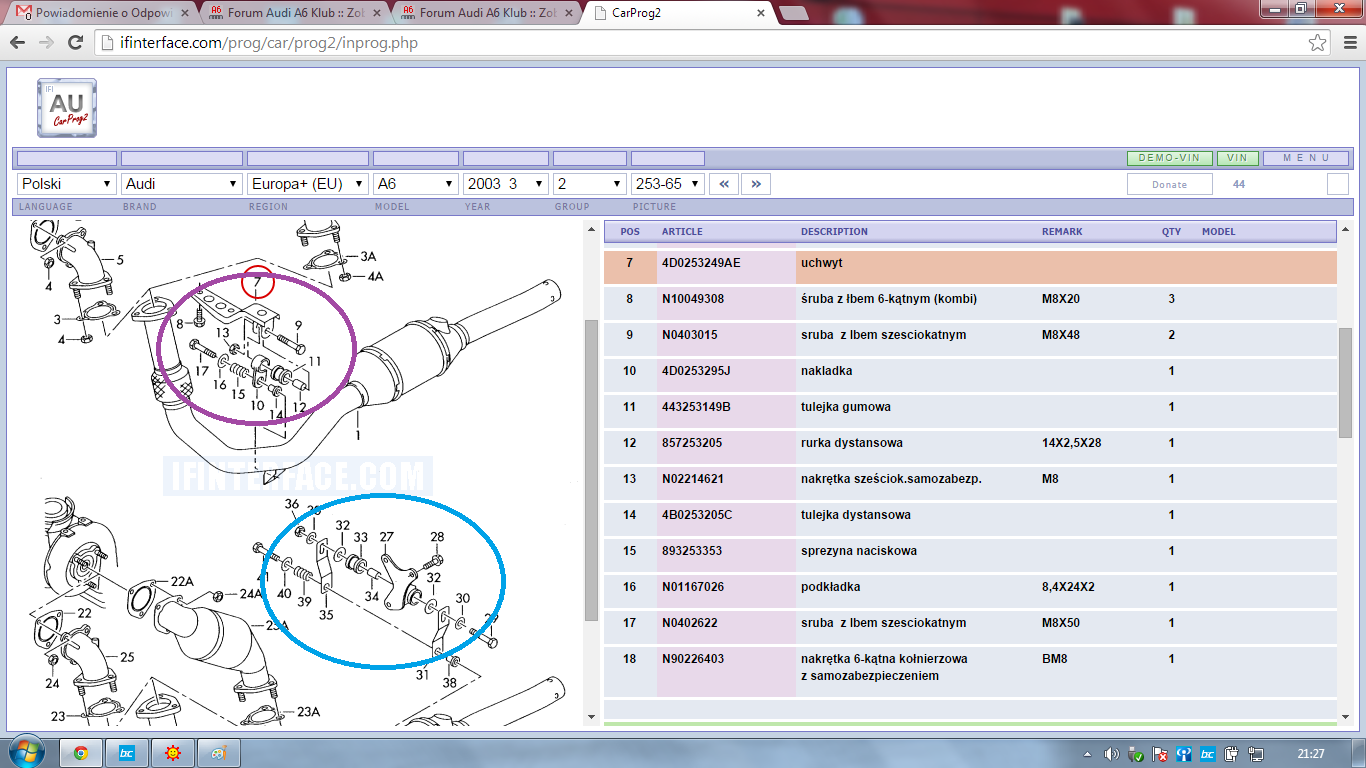Select nakladka row article 4D0253295J
Viewport: 1366px width, 768px height.
coord(696,371)
